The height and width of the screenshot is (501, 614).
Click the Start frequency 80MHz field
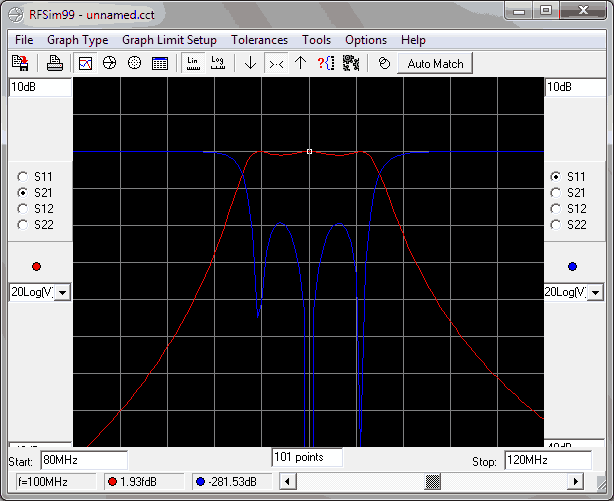[84, 460]
